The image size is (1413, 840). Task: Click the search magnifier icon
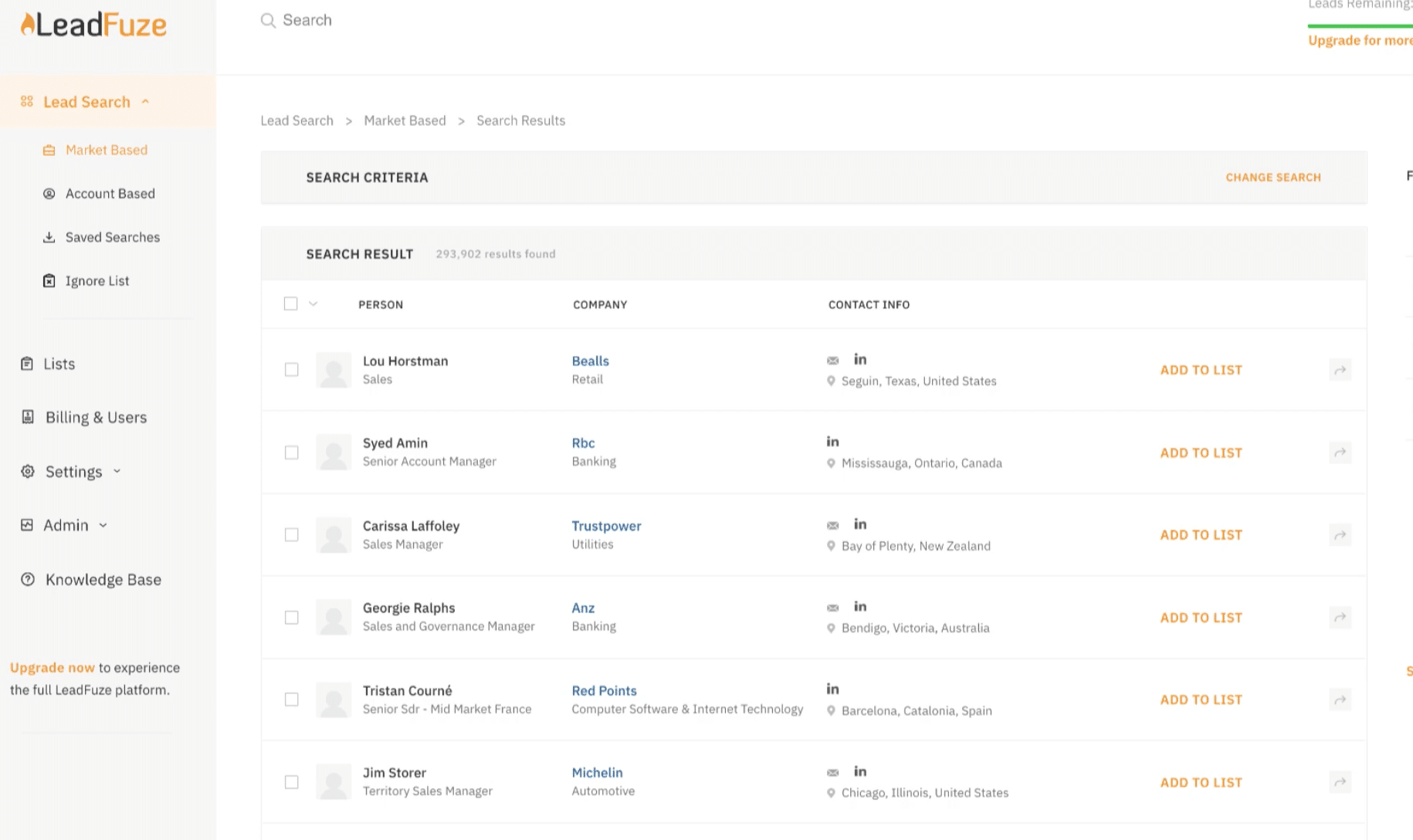point(268,20)
